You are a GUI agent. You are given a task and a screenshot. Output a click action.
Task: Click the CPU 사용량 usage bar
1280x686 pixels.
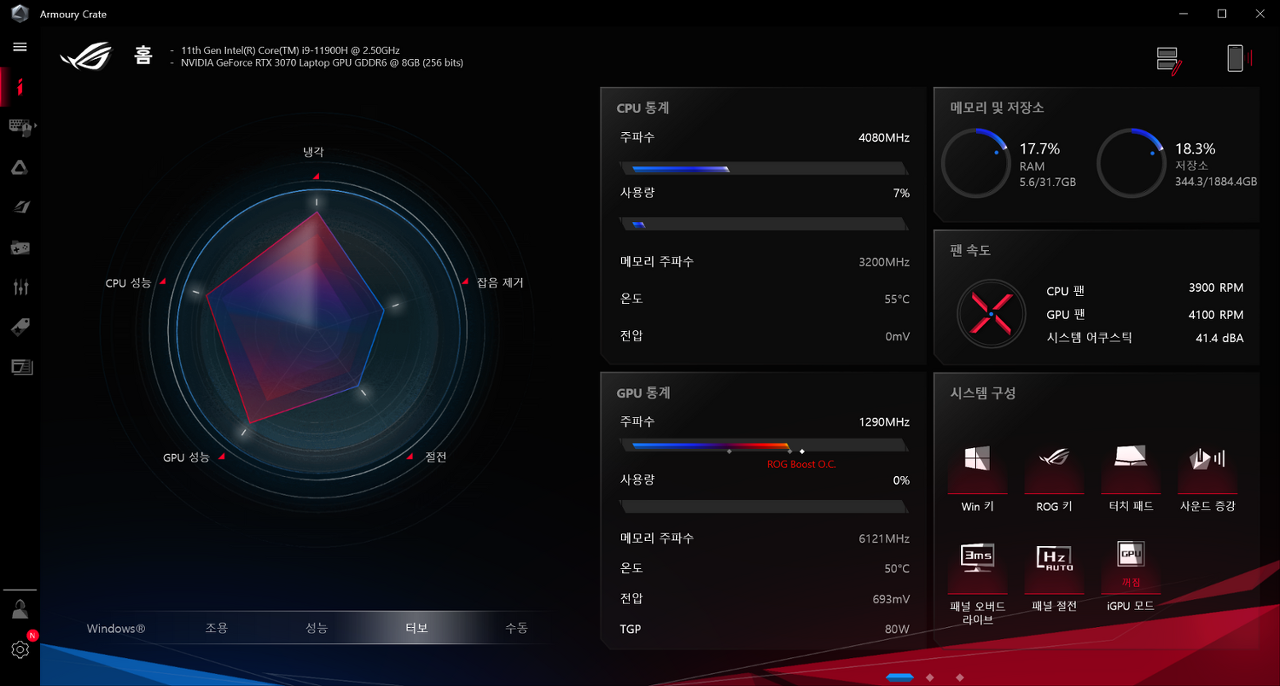(x=764, y=224)
